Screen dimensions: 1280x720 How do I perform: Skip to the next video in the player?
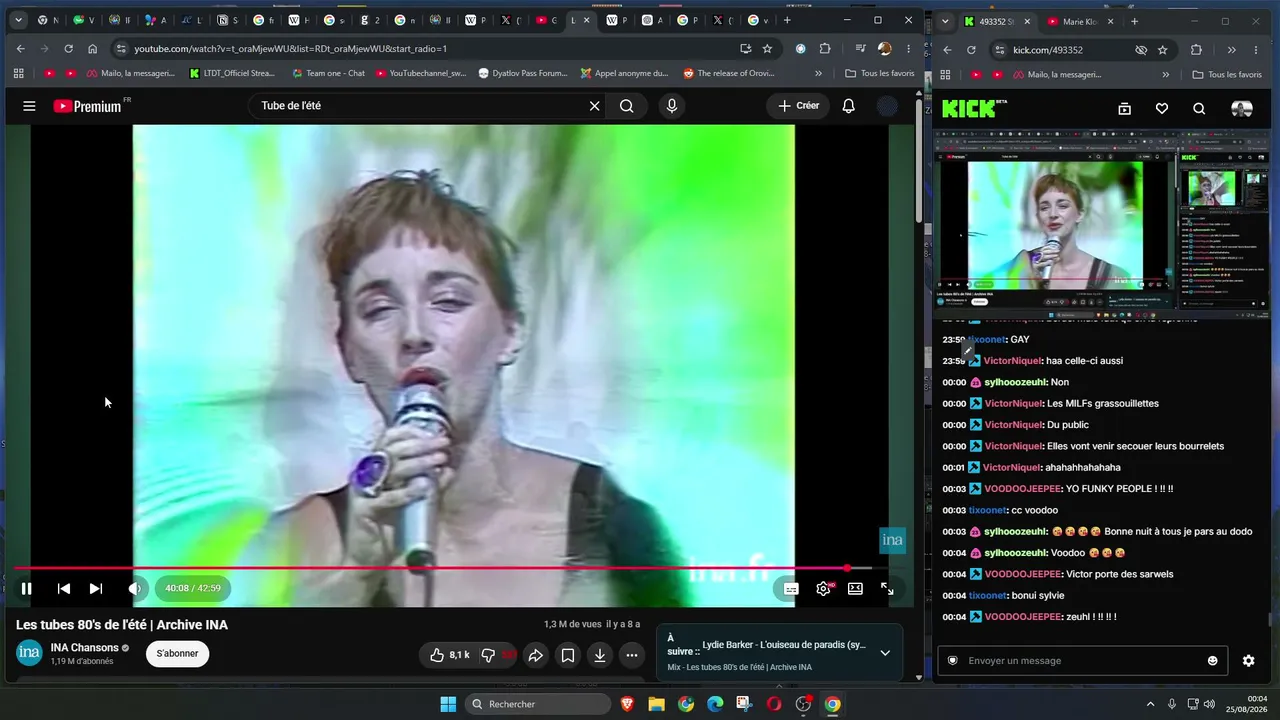[95, 589]
